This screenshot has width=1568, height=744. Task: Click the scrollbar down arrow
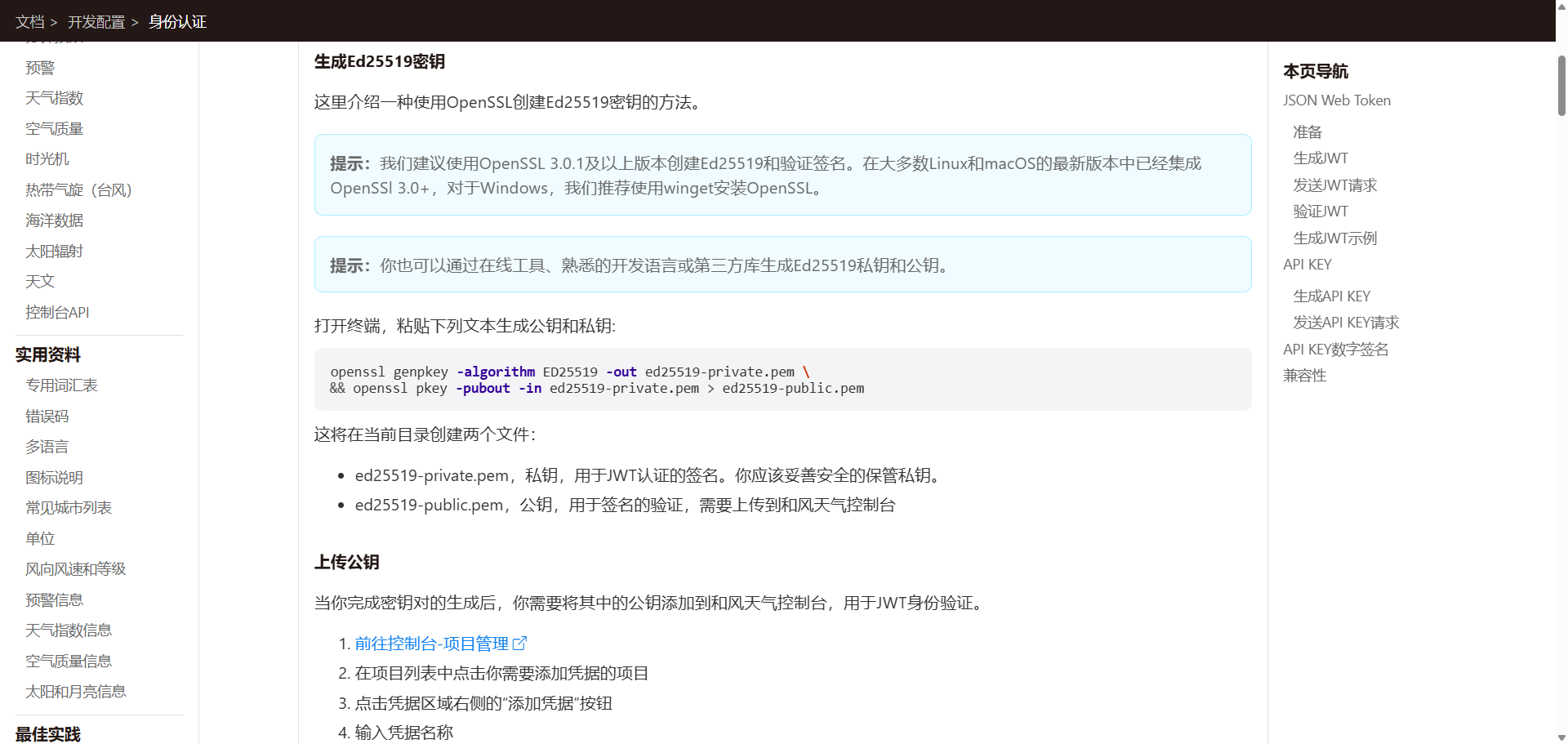click(x=1561, y=737)
